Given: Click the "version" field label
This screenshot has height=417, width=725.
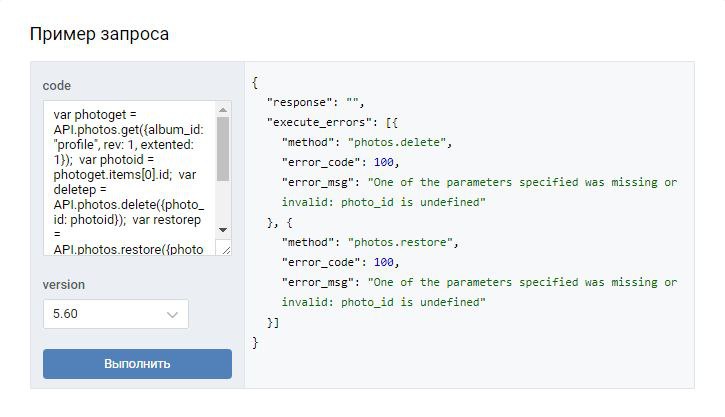Looking at the screenshot, I should click(64, 284).
